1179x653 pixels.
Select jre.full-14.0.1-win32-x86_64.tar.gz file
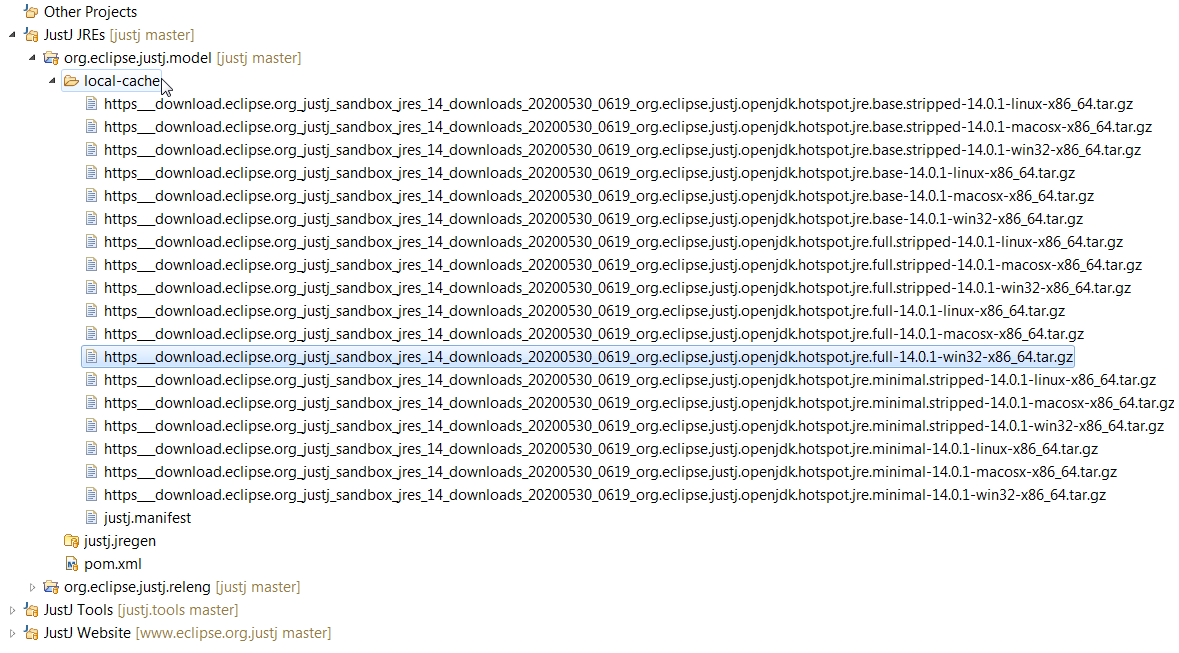[x=588, y=357]
